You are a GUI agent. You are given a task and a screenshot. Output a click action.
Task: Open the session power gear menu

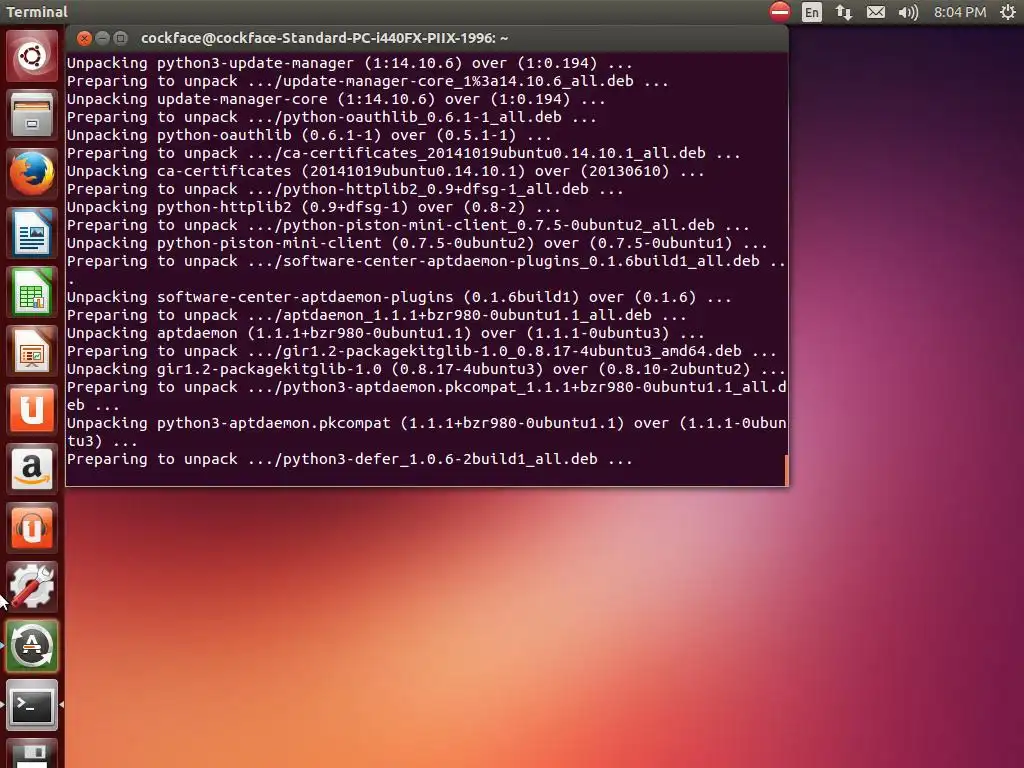pos(1008,12)
